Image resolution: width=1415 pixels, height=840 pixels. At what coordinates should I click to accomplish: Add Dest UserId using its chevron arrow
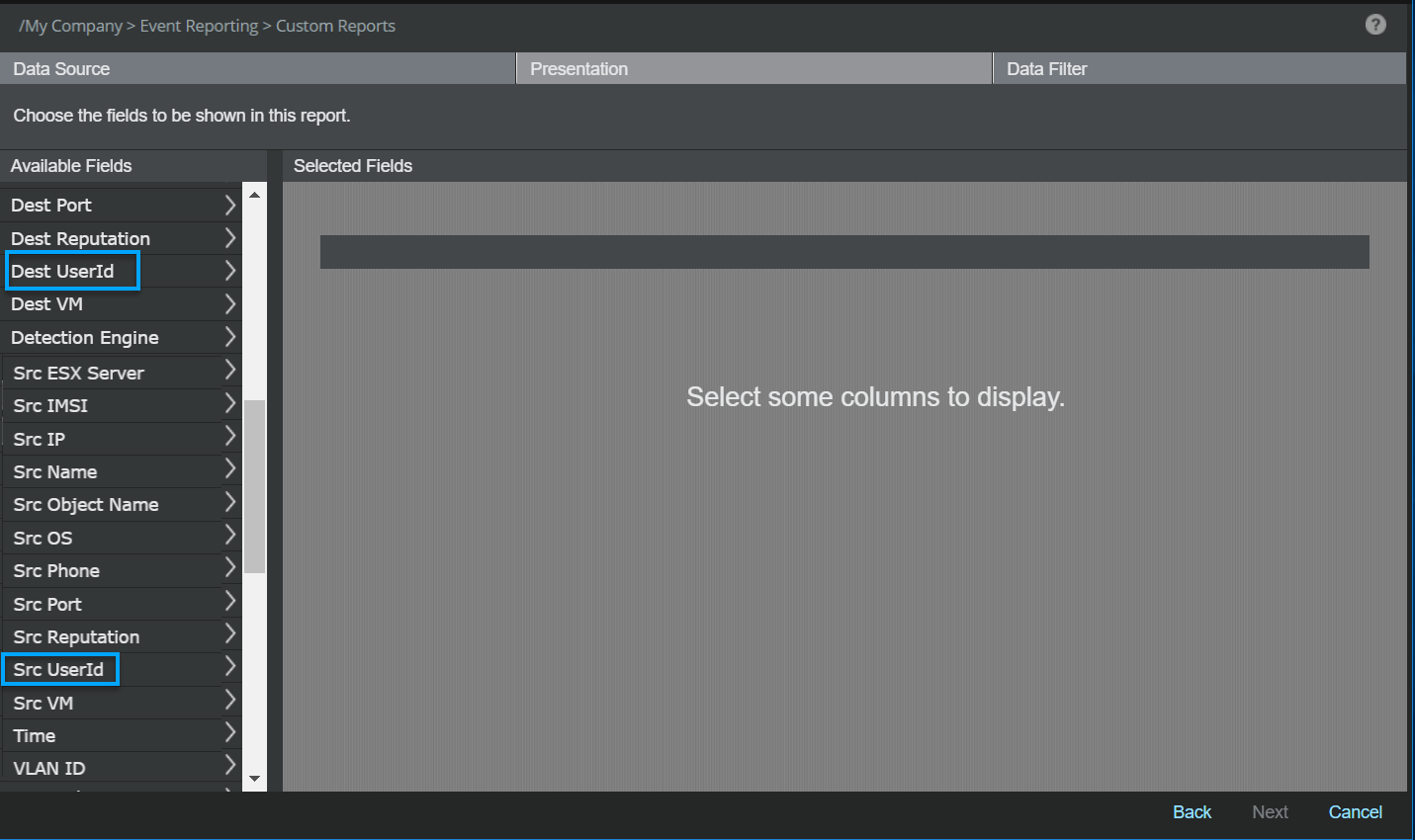(229, 271)
